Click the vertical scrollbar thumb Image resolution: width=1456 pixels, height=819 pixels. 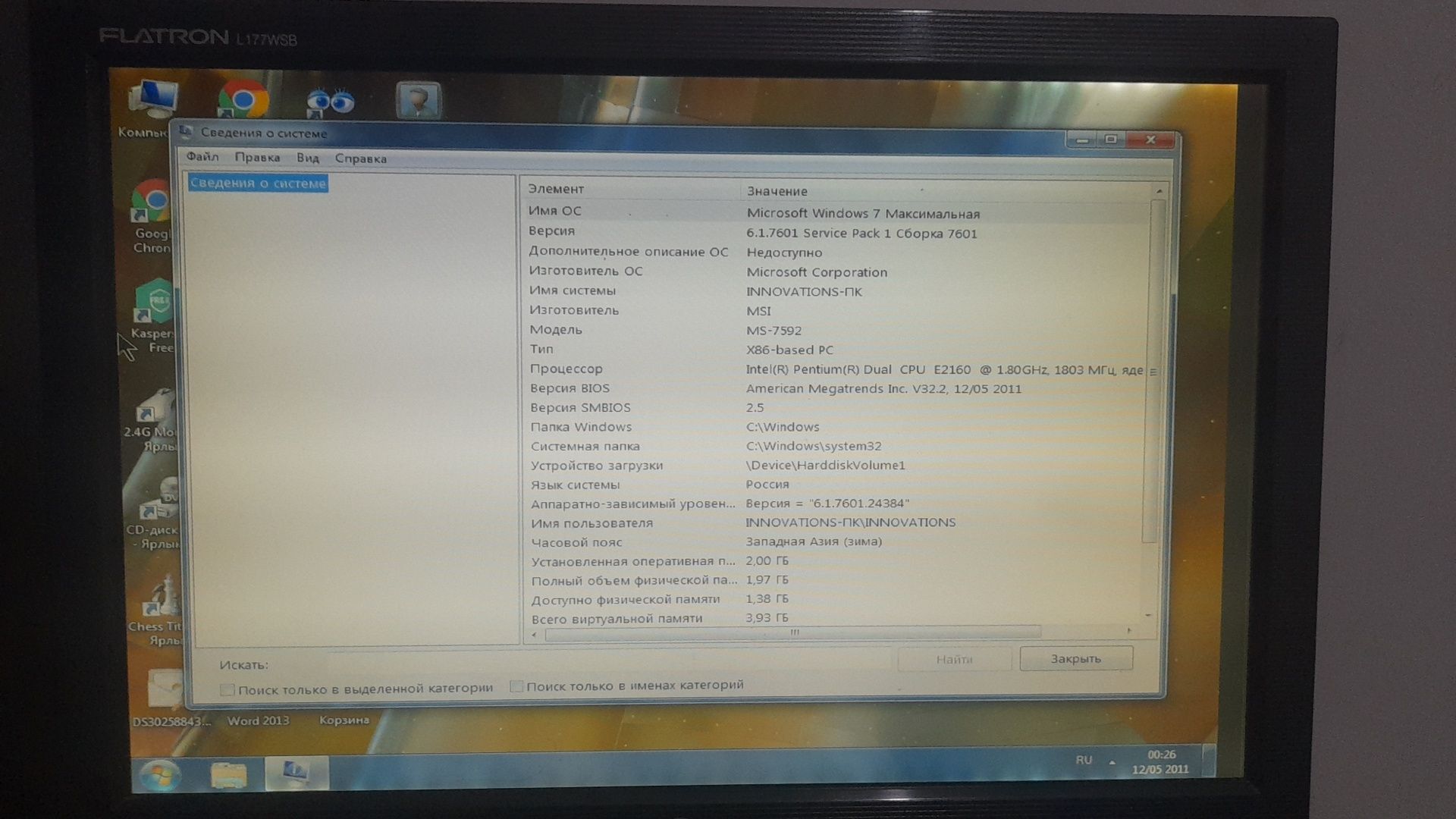pos(1153,372)
